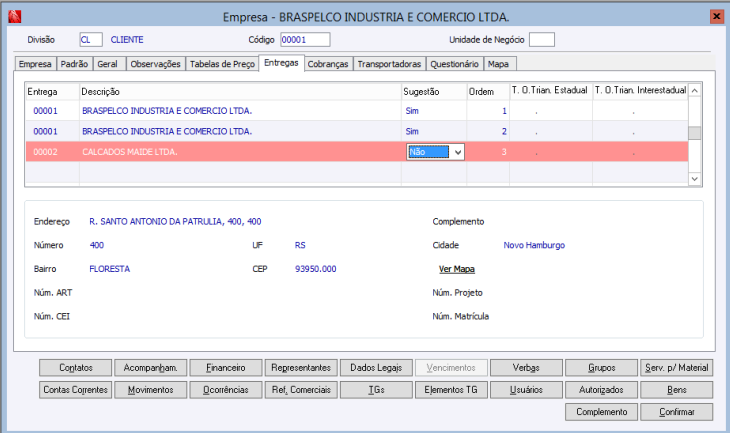Open Contas Correntes
Image resolution: width=730 pixels, height=433 pixels.
tap(75, 390)
